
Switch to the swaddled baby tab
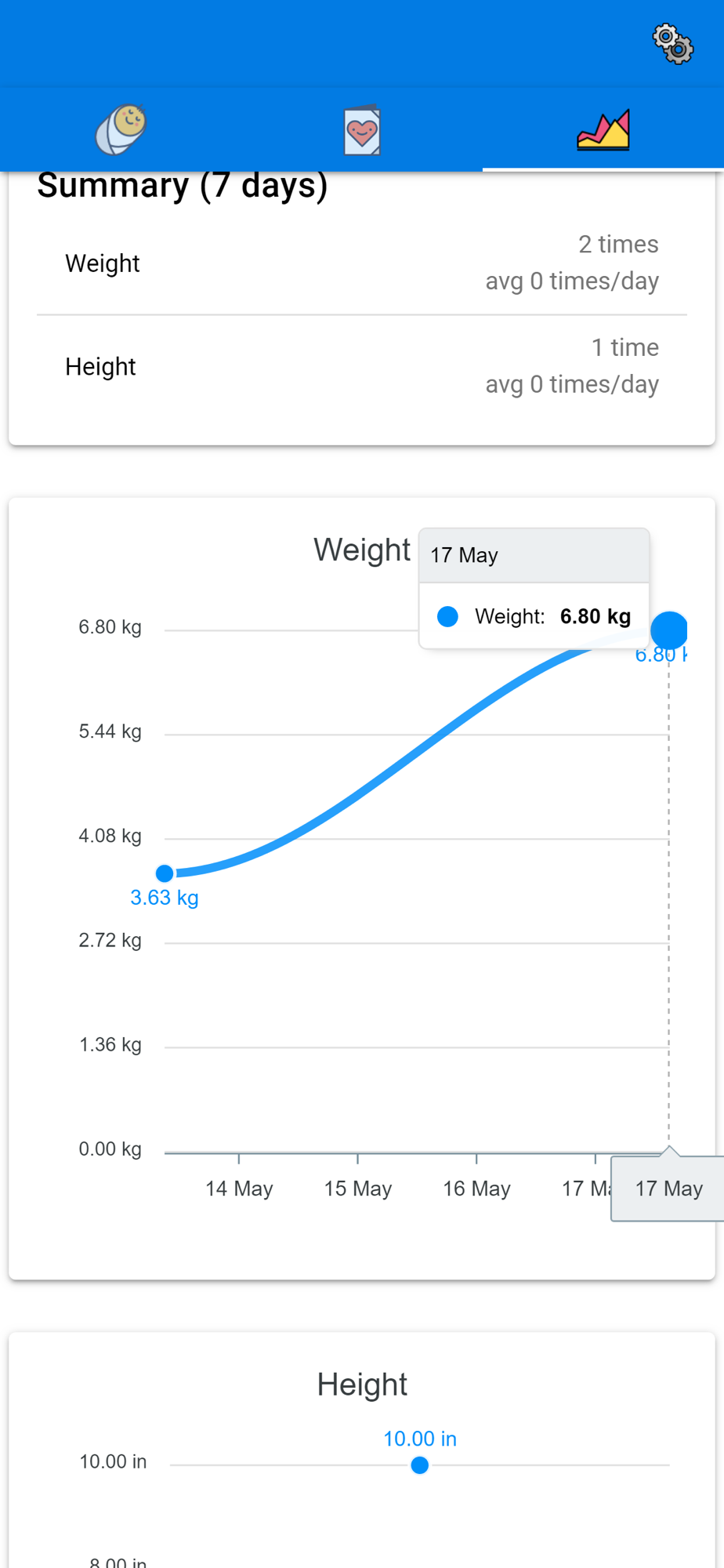click(x=121, y=129)
